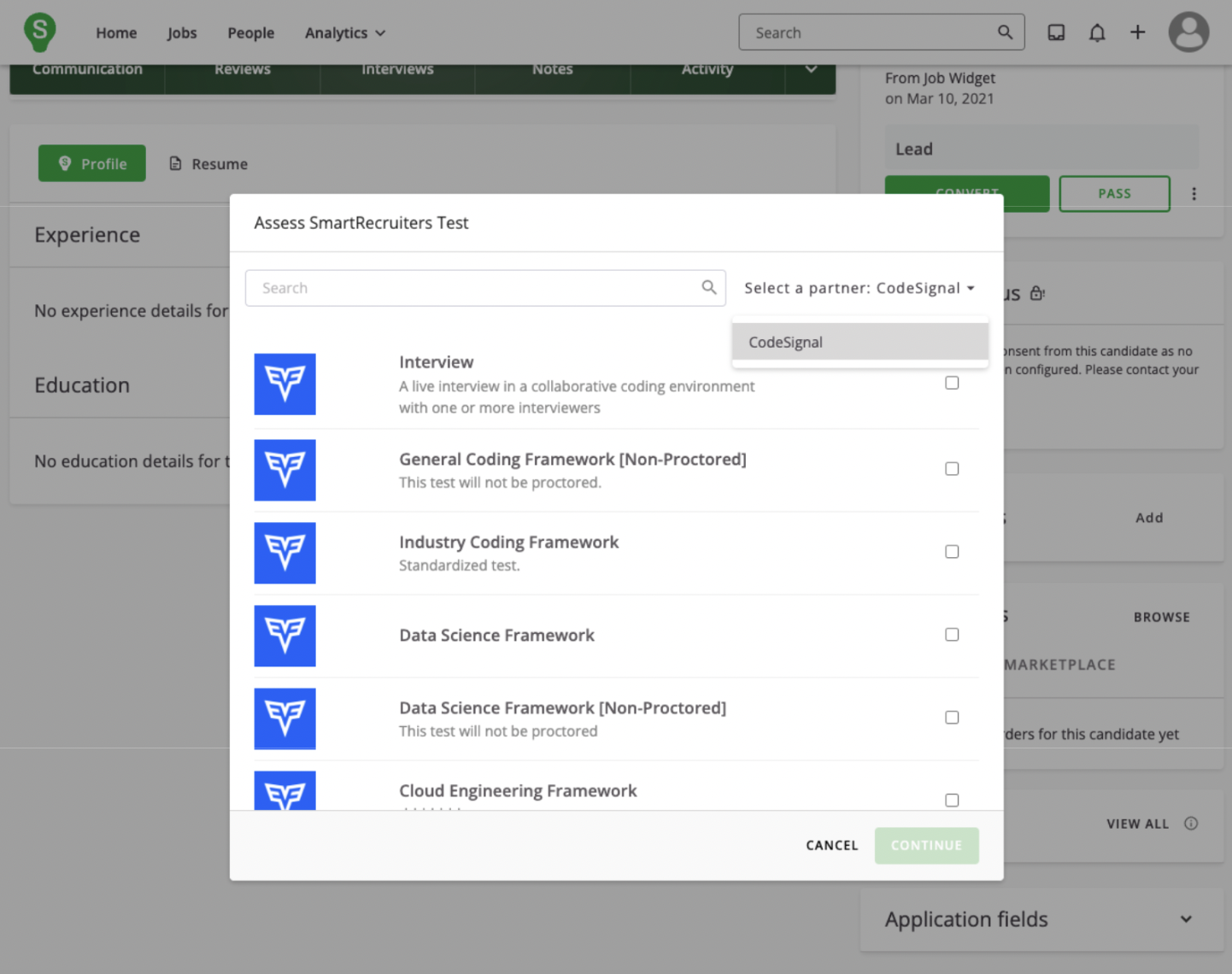Click the Add link in right panel
The width and height of the screenshot is (1232, 974).
point(1149,518)
